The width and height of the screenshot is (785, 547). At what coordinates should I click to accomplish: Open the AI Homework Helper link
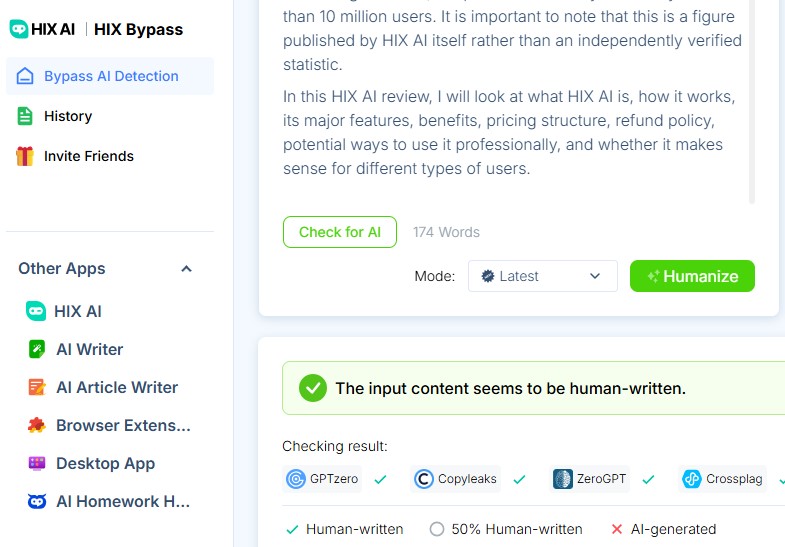click(x=123, y=501)
